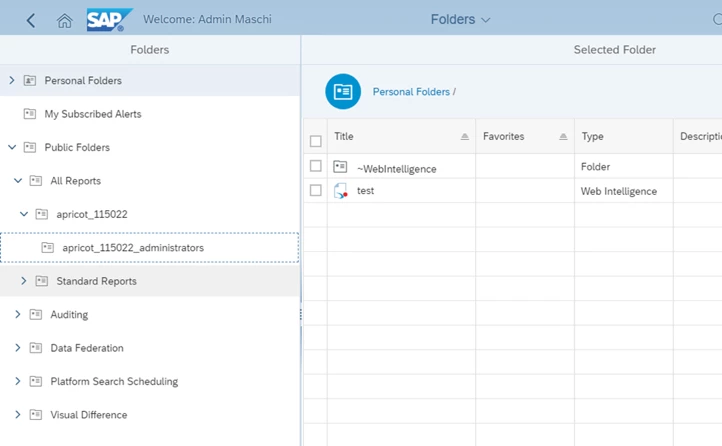Check the test row checkbox

[315, 190]
